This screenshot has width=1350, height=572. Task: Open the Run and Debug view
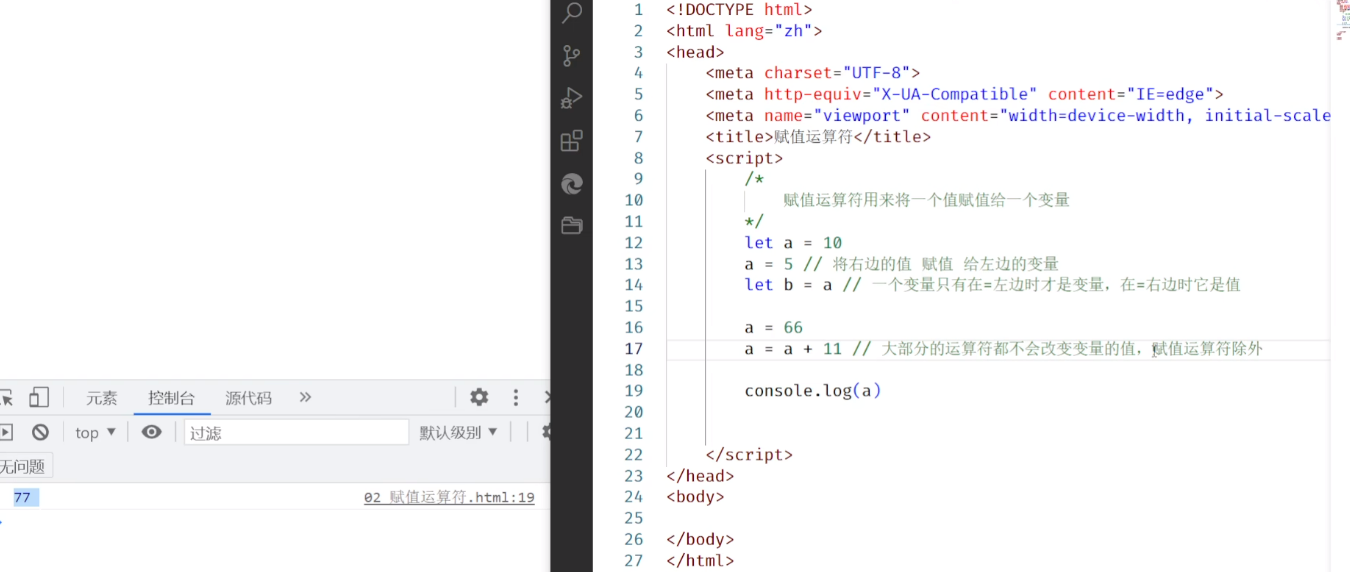point(572,98)
